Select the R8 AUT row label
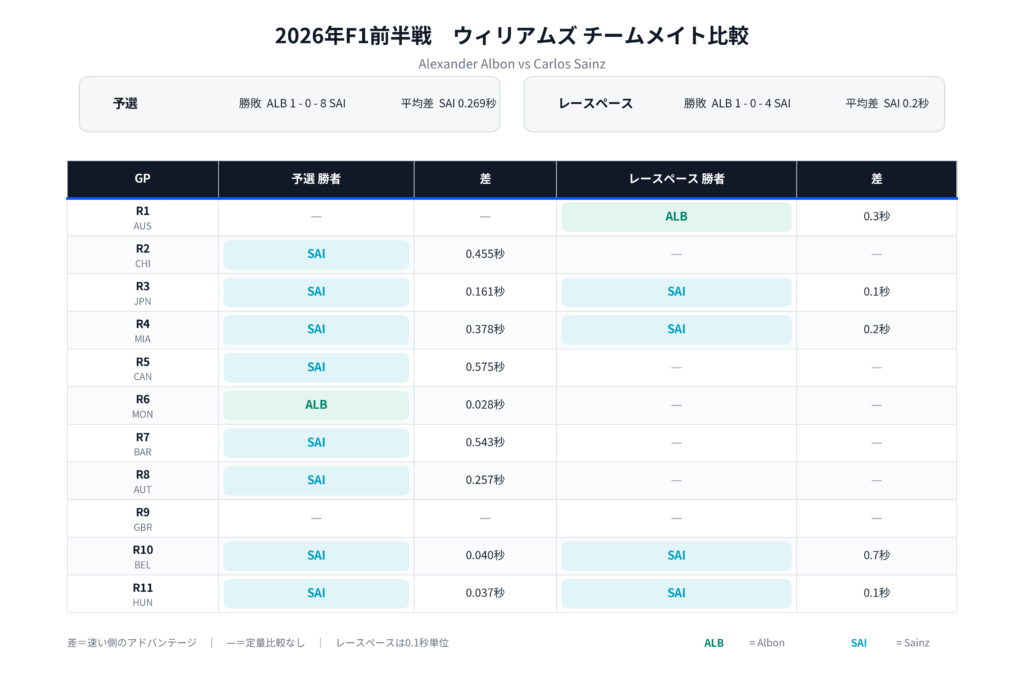The height and width of the screenshot is (698, 1024). (x=142, y=482)
